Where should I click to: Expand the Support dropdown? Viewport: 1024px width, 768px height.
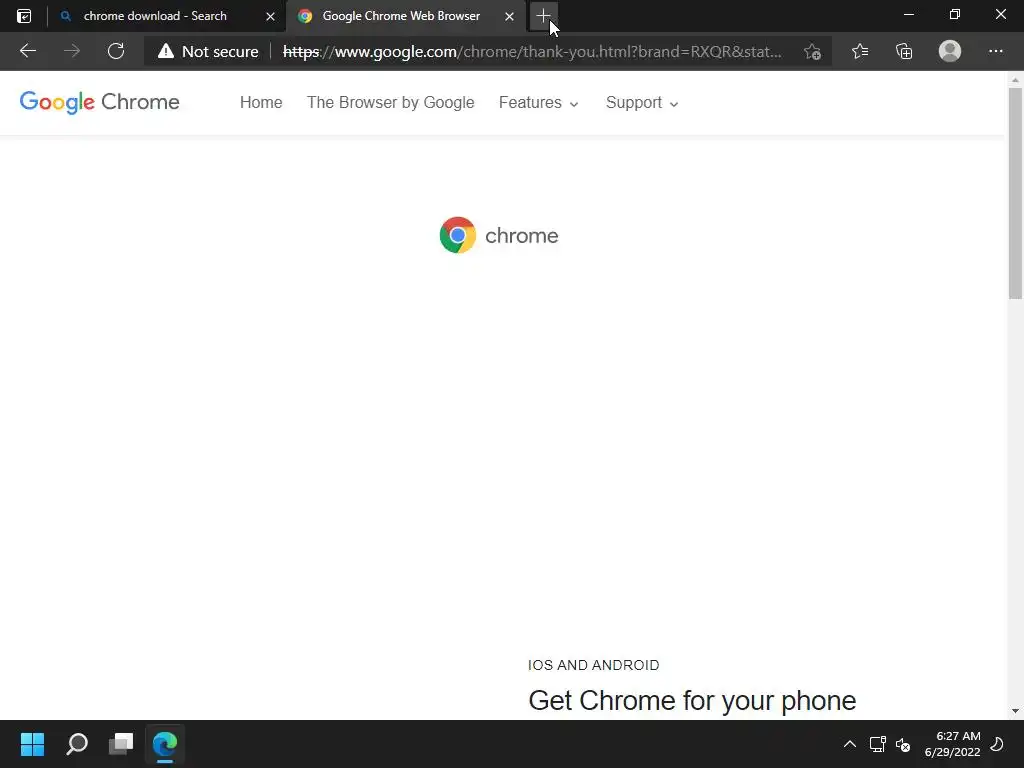coord(642,103)
